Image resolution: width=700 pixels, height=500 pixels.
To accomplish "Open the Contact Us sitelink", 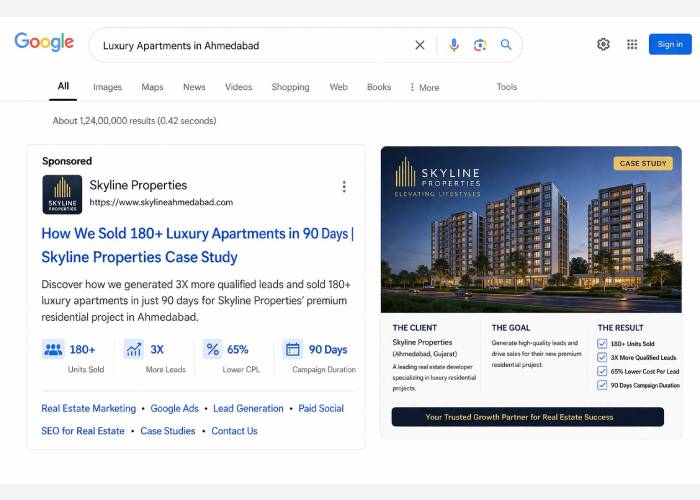I will coord(234,431).
